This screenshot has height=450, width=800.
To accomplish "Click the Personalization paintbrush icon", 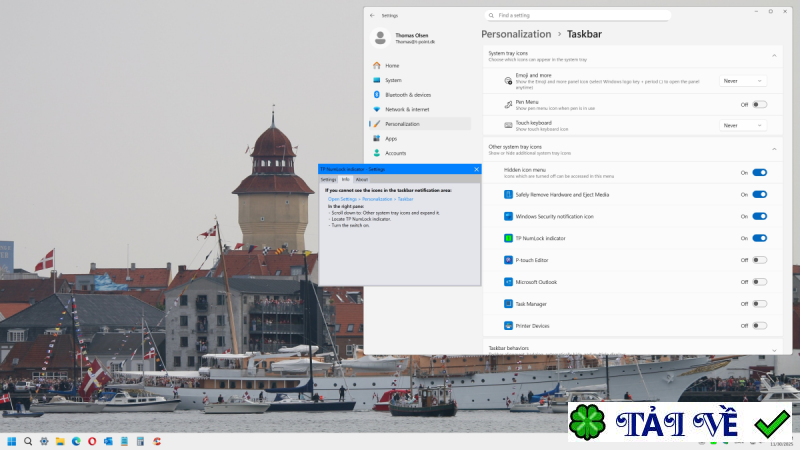I will 377,123.
